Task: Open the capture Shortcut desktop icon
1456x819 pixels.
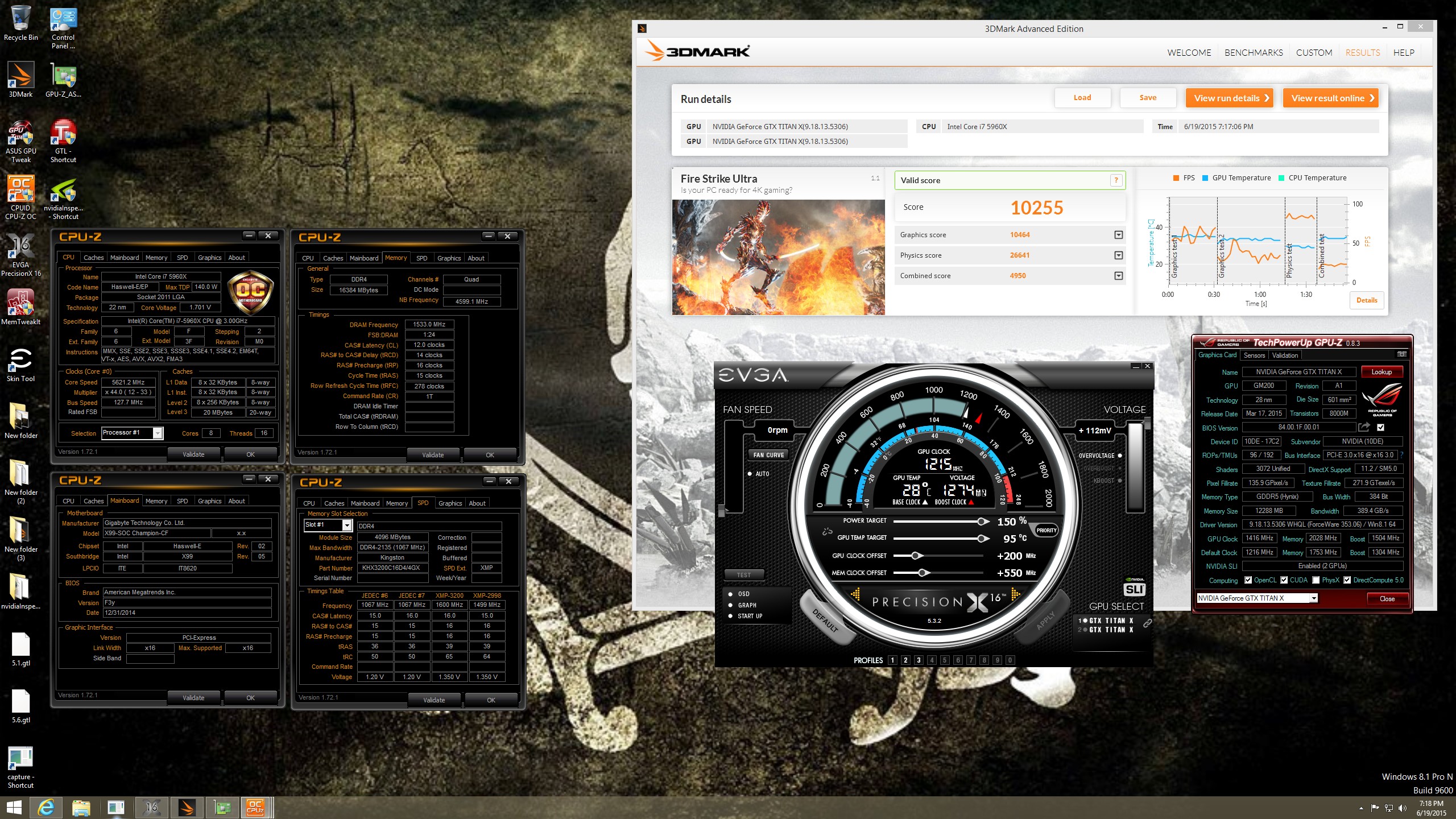Action: tap(21, 767)
